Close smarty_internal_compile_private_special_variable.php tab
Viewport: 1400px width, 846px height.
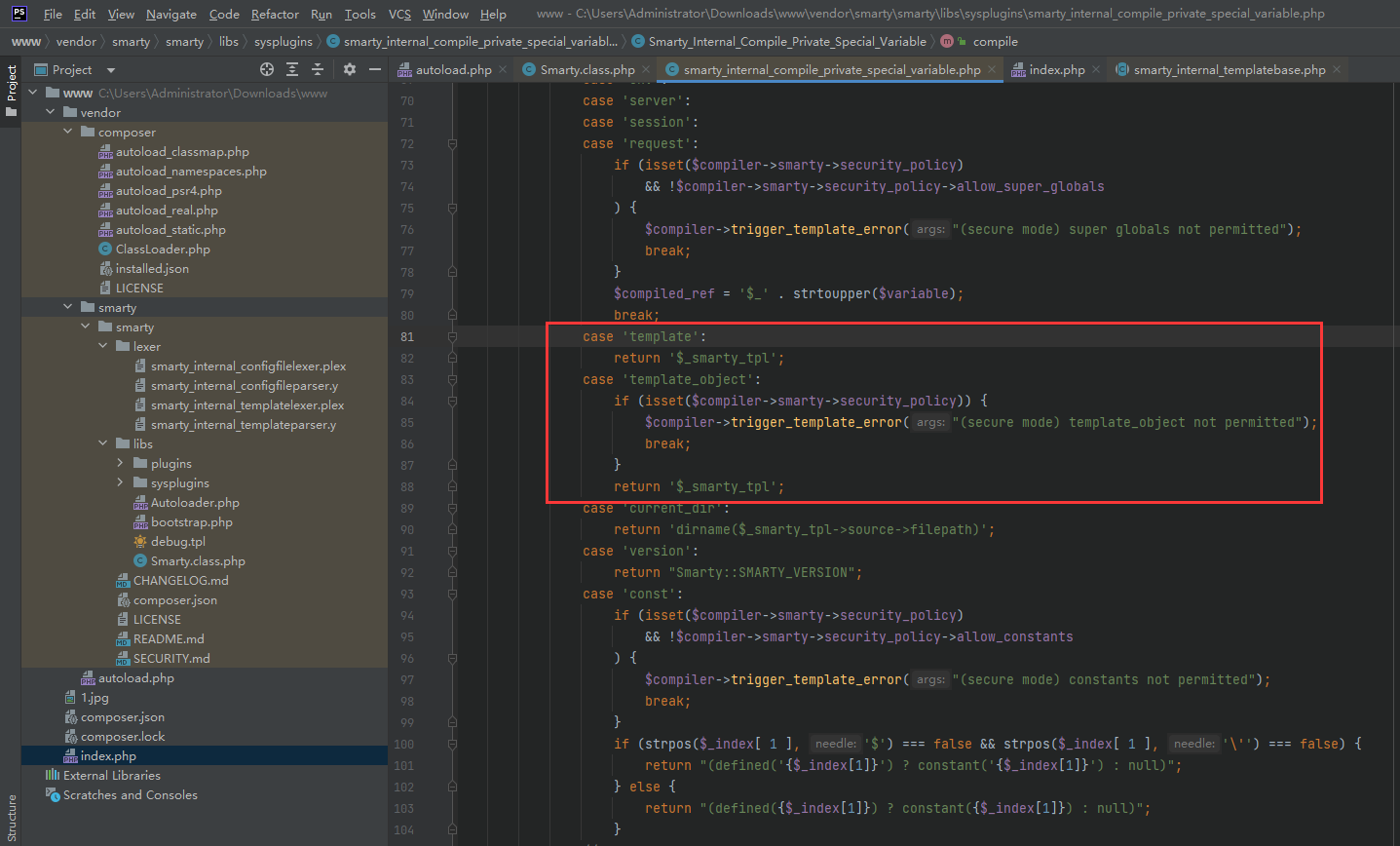[x=992, y=69]
